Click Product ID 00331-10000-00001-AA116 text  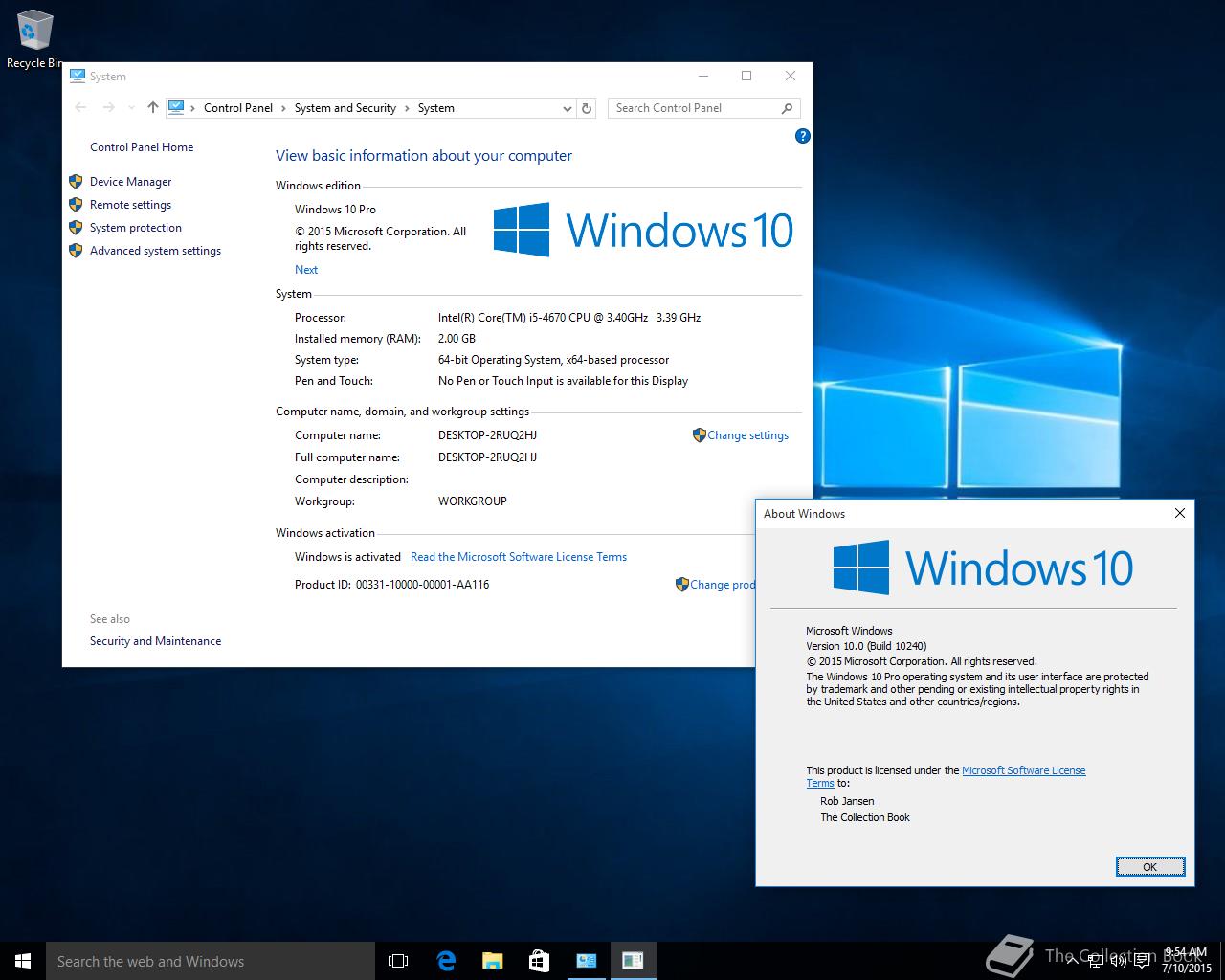point(391,585)
